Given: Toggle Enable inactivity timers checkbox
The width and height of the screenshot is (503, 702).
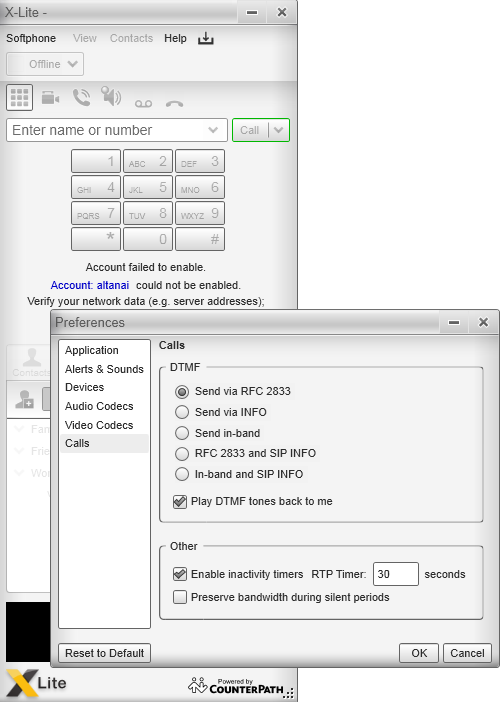Looking at the screenshot, I should pyautogui.click(x=180, y=574).
